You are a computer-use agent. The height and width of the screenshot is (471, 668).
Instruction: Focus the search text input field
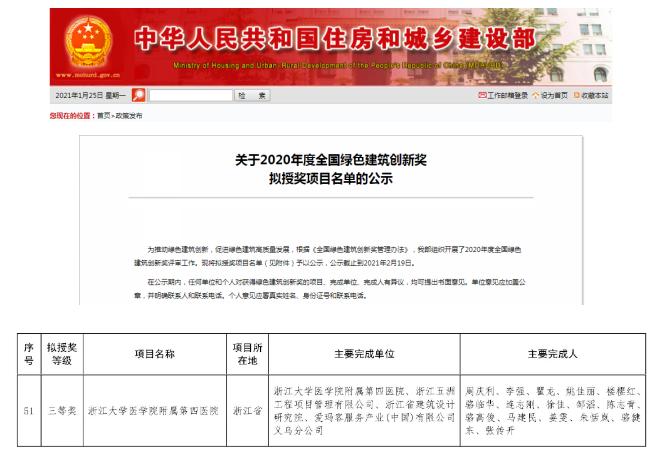point(190,95)
